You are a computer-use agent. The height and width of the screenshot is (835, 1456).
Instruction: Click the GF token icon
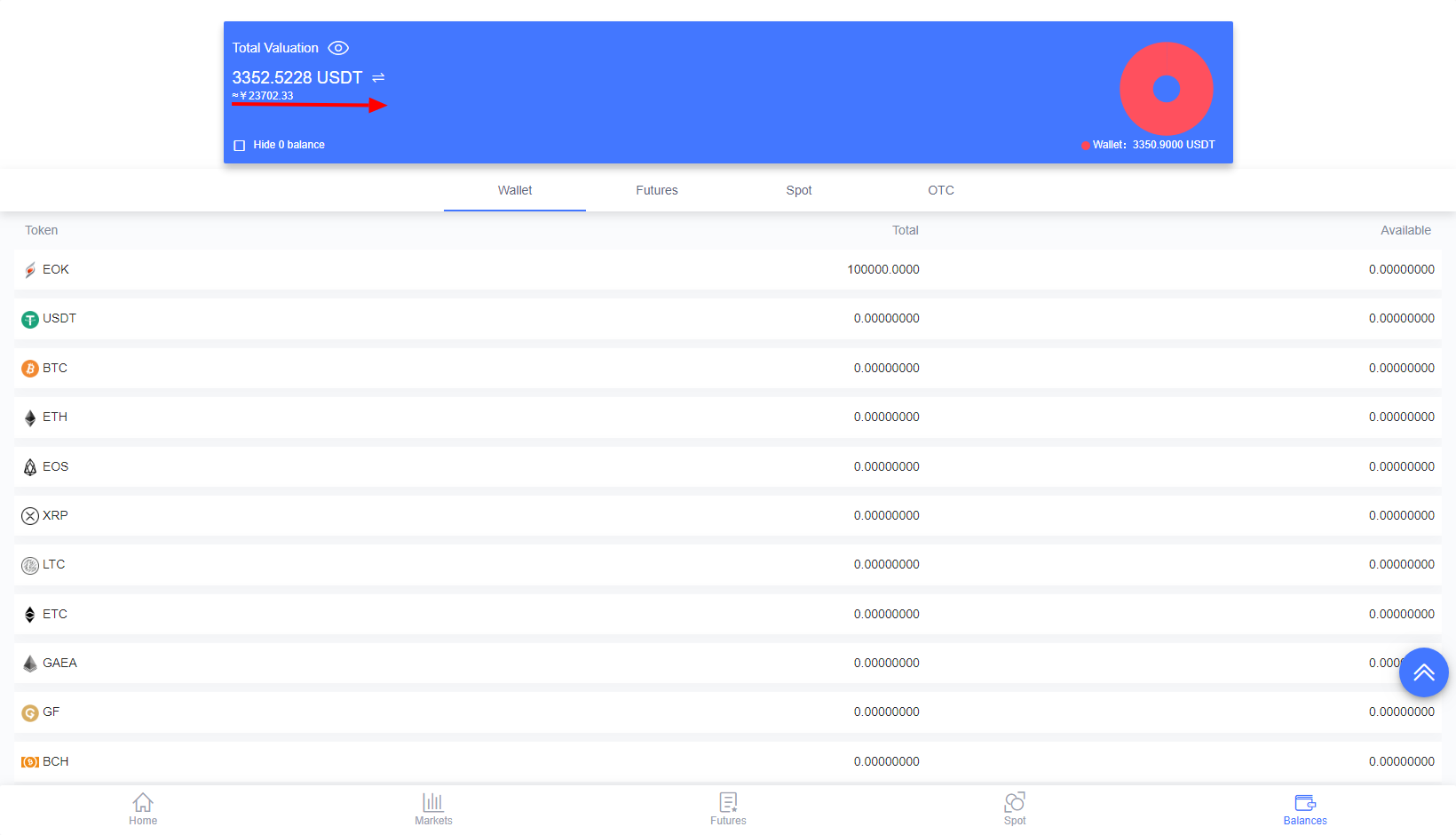click(30, 712)
